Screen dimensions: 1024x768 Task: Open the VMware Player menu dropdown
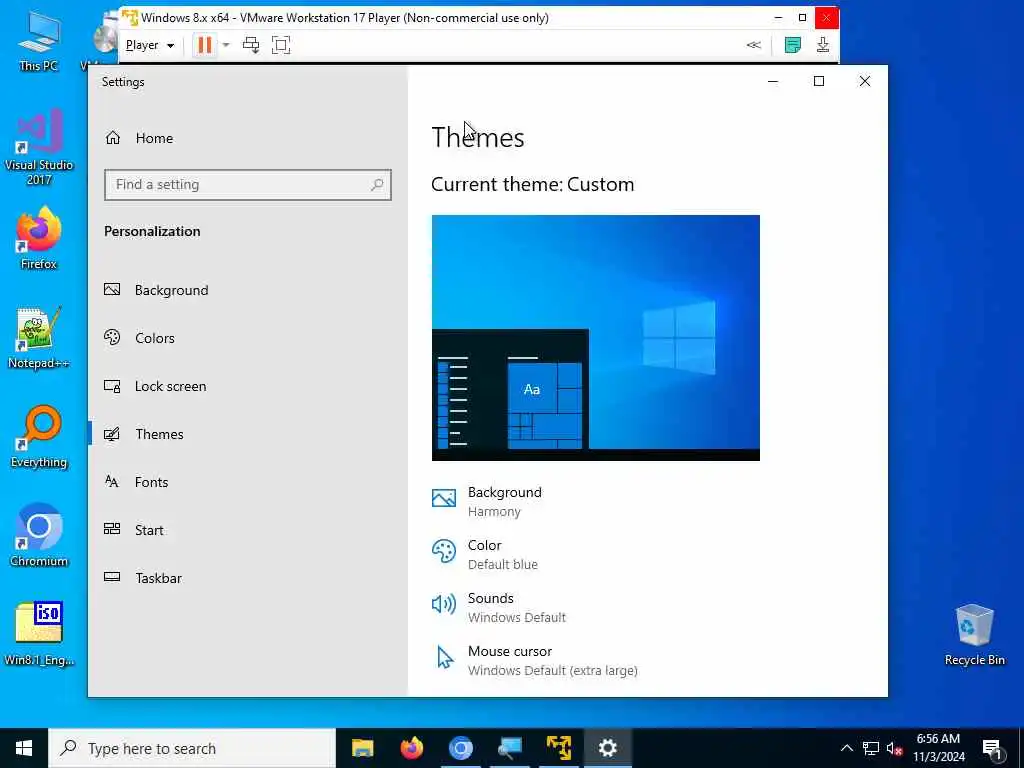[x=150, y=45]
